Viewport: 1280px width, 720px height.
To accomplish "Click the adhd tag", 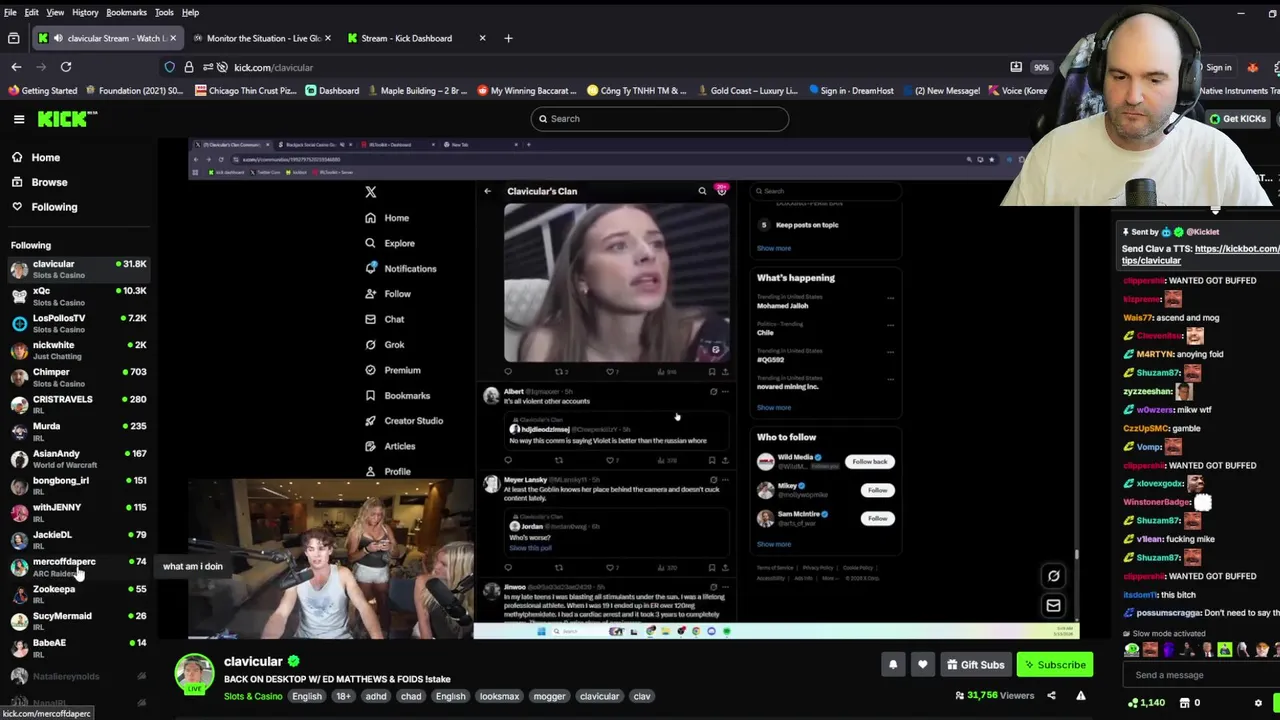I will point(376,696).
